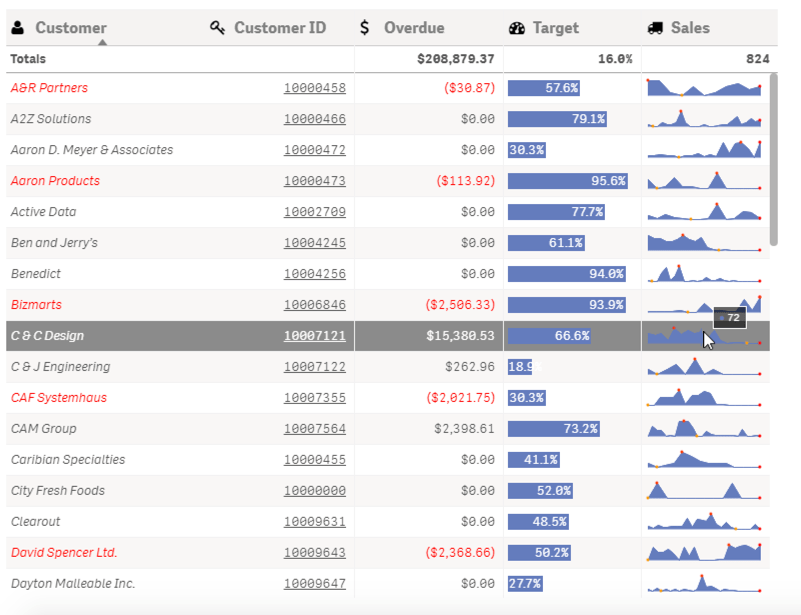Click the City Fresh Foods sales sparkline
This screenshot has width=801, height=615.
click(x=704, y=490)
